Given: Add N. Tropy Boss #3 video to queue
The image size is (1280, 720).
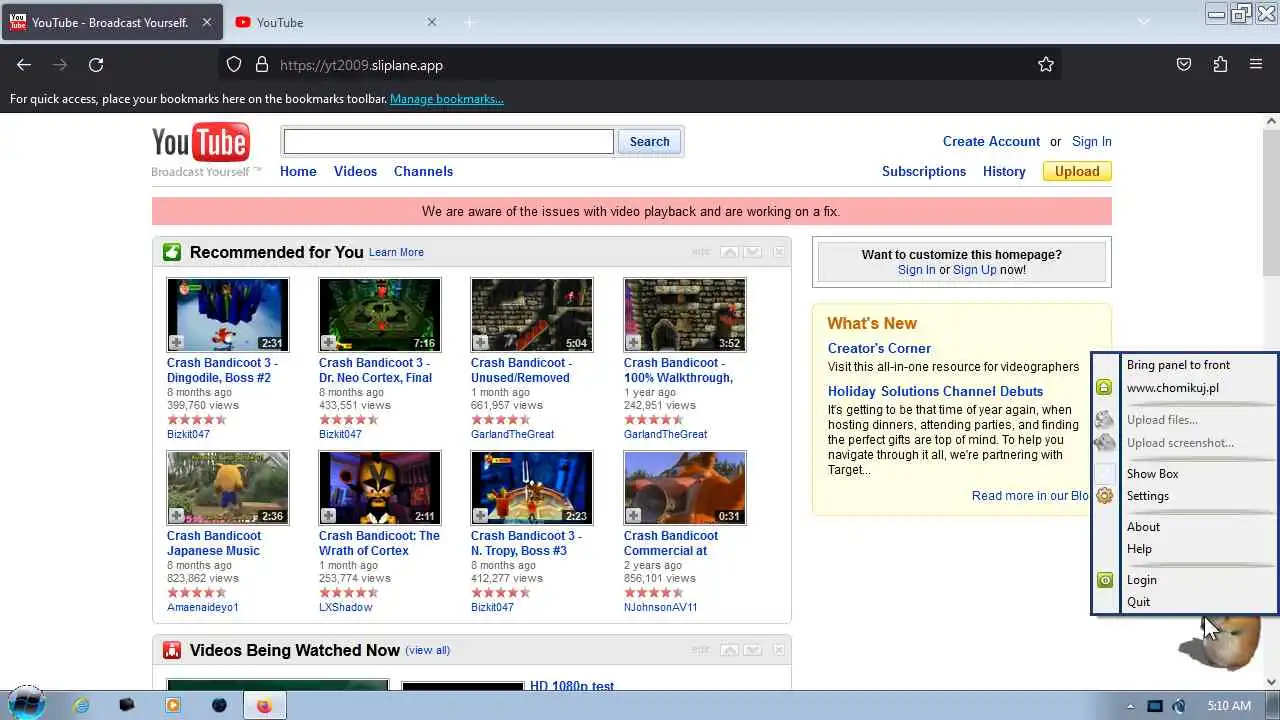Looking at the screenshot, I should [481, 516].
